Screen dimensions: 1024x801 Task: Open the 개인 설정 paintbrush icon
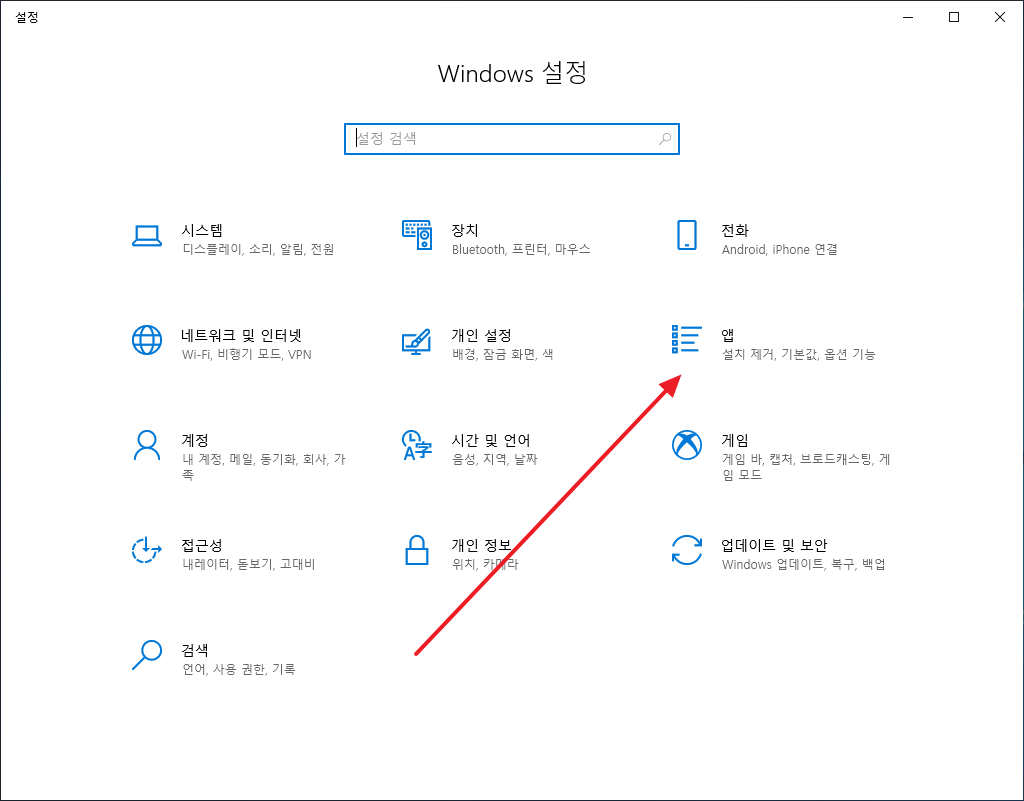417,341
